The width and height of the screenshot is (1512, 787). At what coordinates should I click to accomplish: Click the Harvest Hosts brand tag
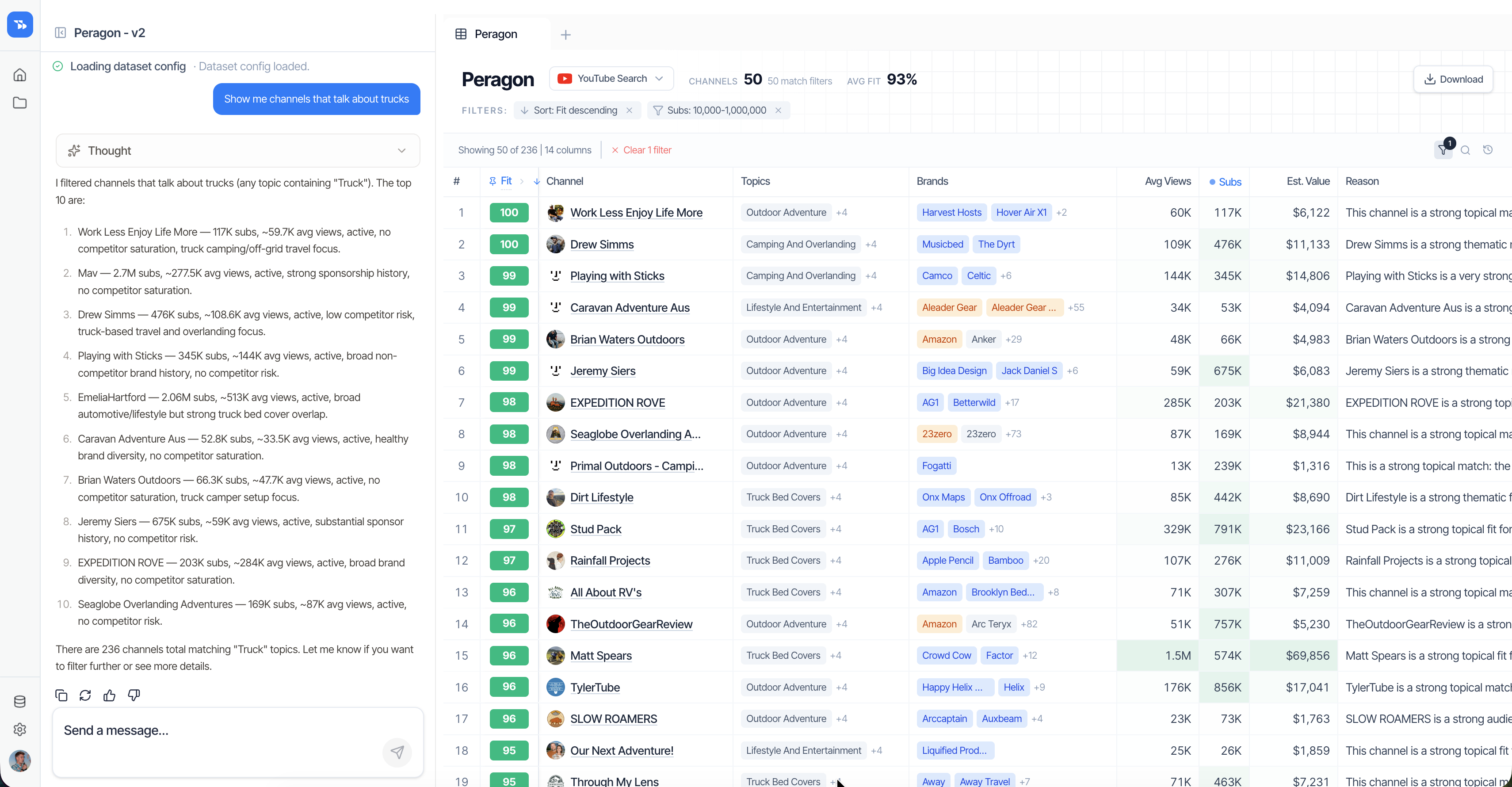(x=951, y=213)
